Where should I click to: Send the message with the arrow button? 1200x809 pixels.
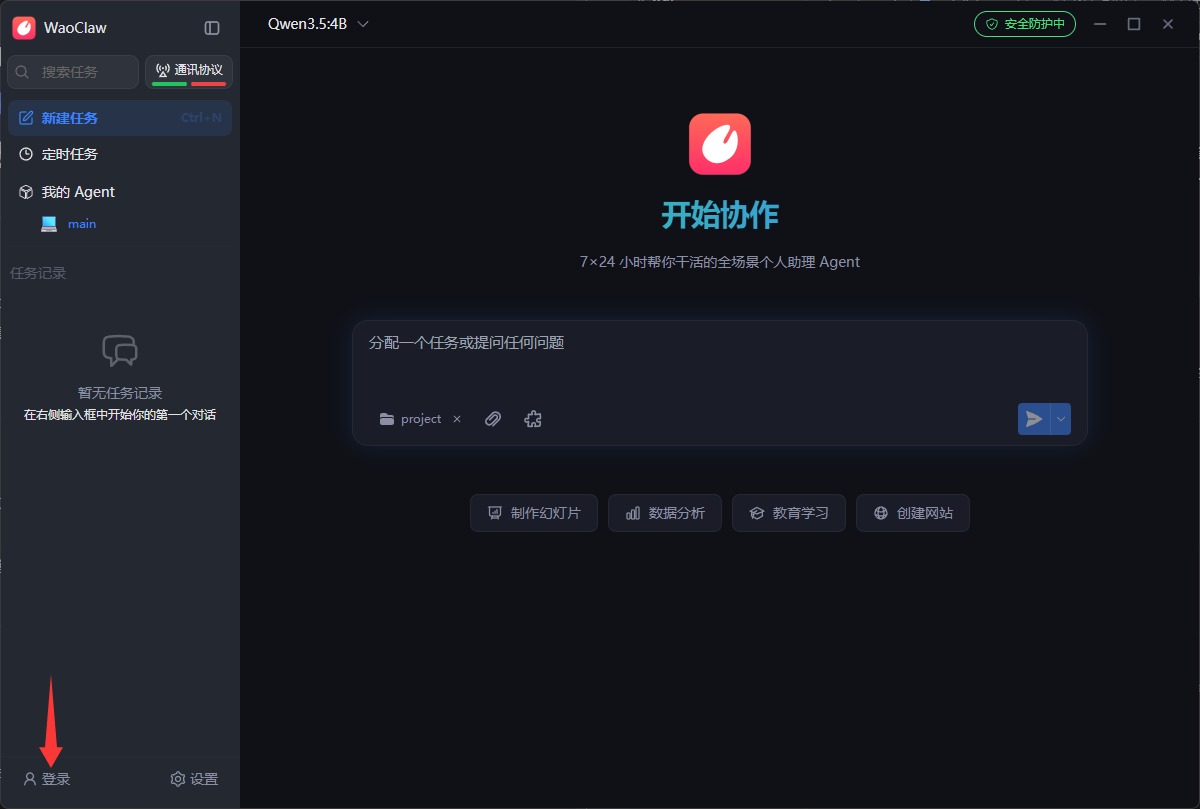click(1034, 419)
